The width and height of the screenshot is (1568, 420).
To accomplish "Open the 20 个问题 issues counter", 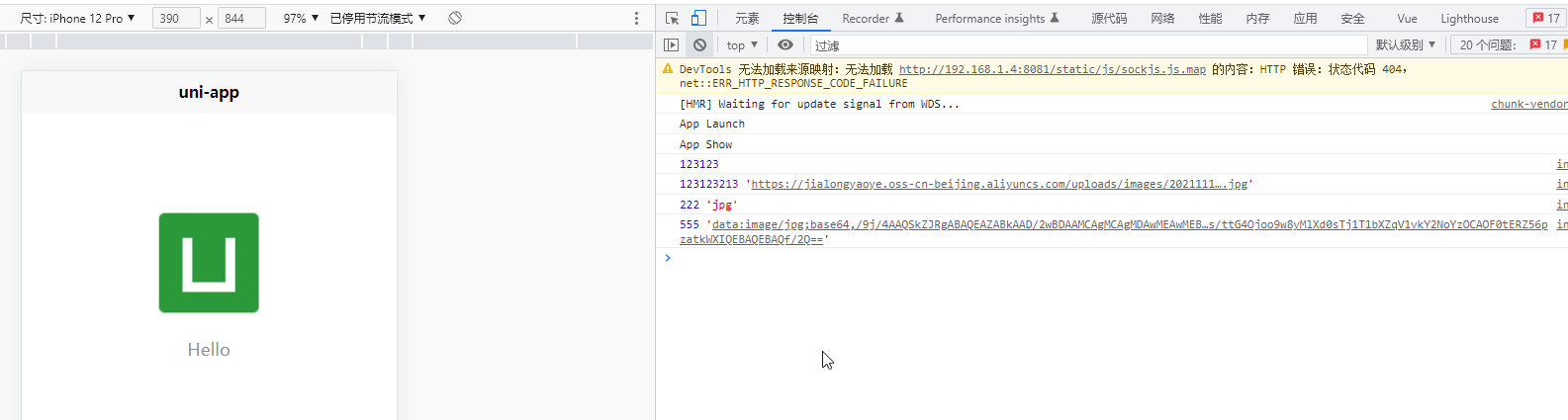I will click(1508, 44).
